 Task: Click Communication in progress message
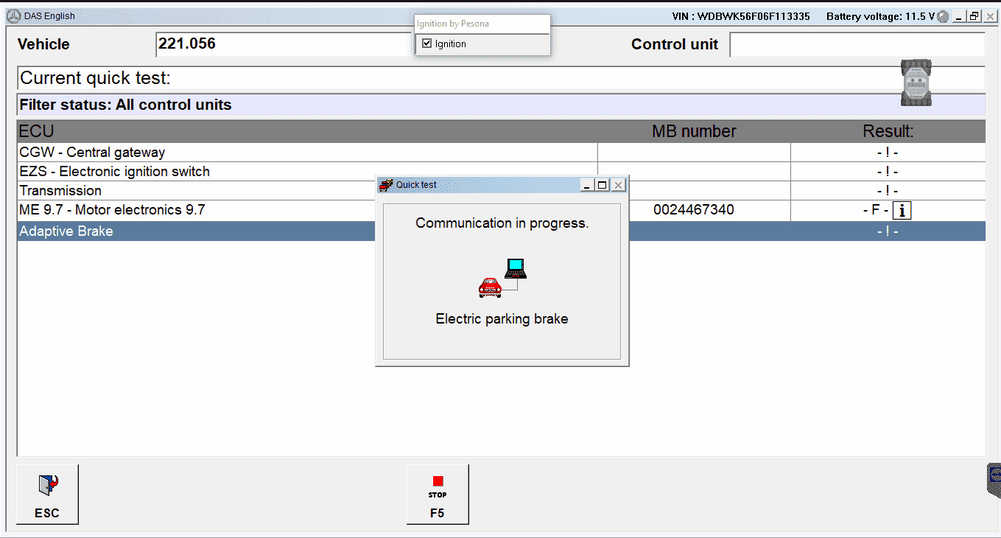click(x=502, y=223)
